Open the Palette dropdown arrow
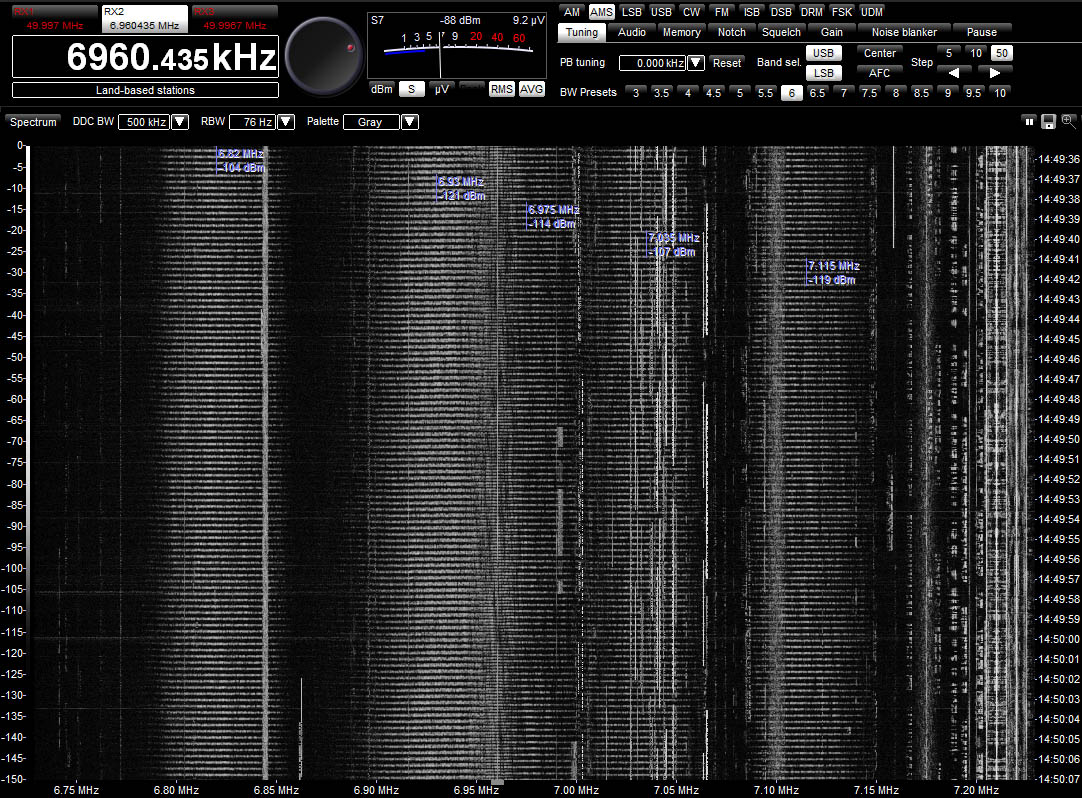This screenshot has width=1082, height=798. coord(410,122)
